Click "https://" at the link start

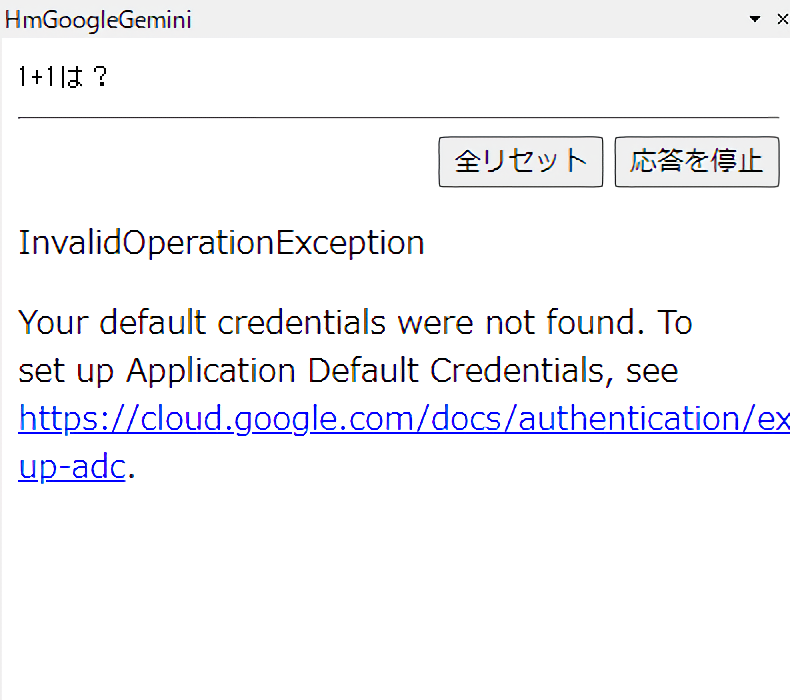(x=76, y=419)
